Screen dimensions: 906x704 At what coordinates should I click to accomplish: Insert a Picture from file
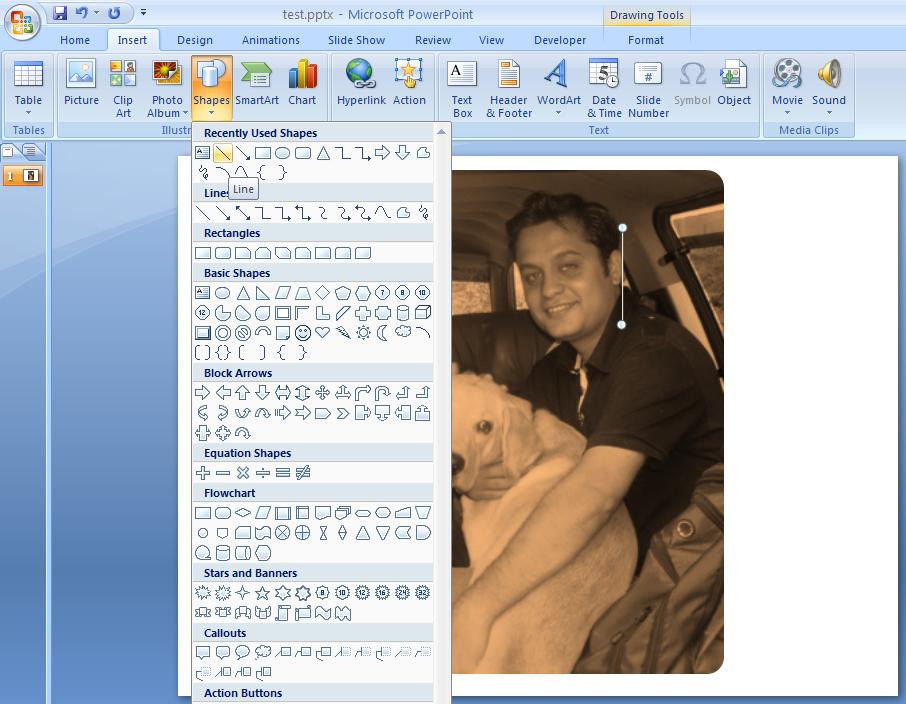[81, 87]
